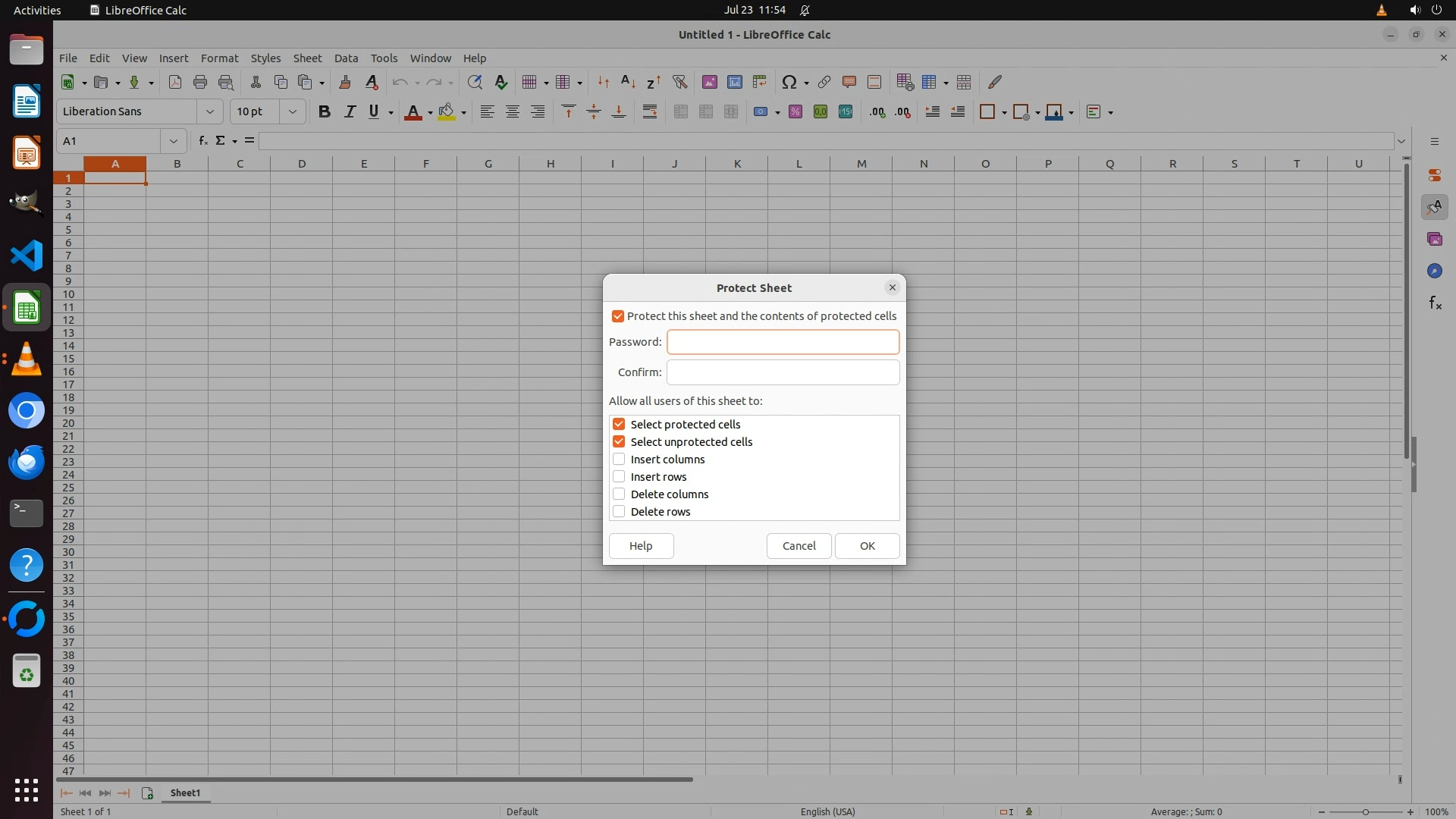Click the Center Horizontally alignment icon
The width and height of the screenshot is (1456, 819).
pyautogui.click(x=513, y=111)
